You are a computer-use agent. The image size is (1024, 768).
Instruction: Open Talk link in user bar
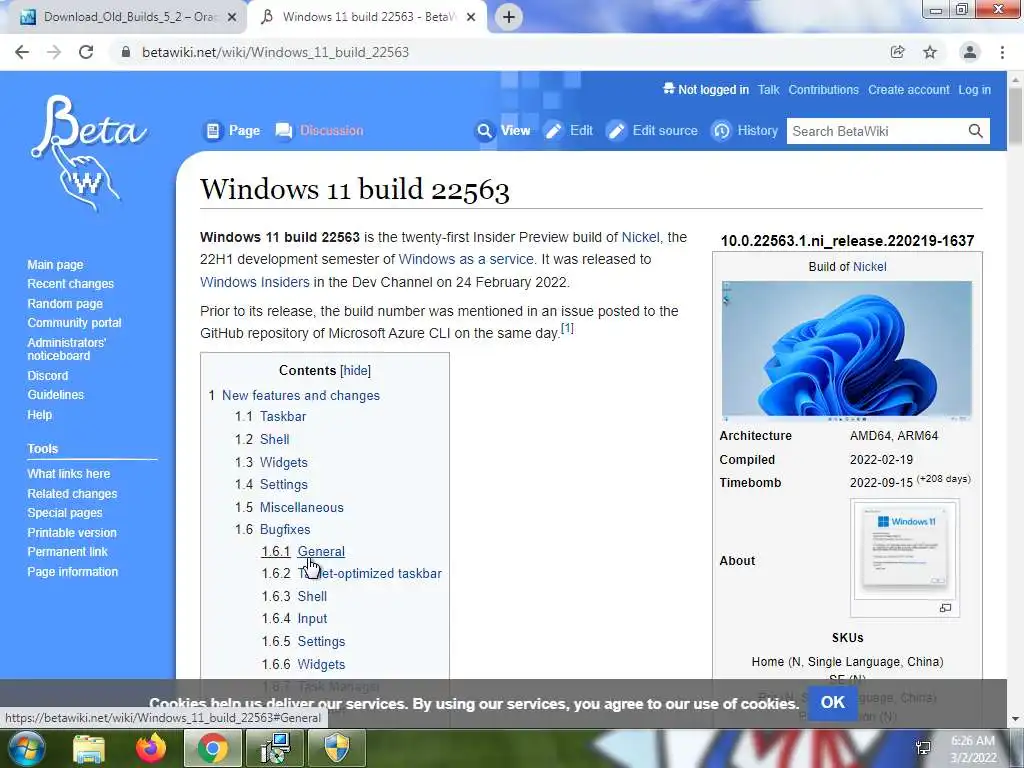[768, 90]
